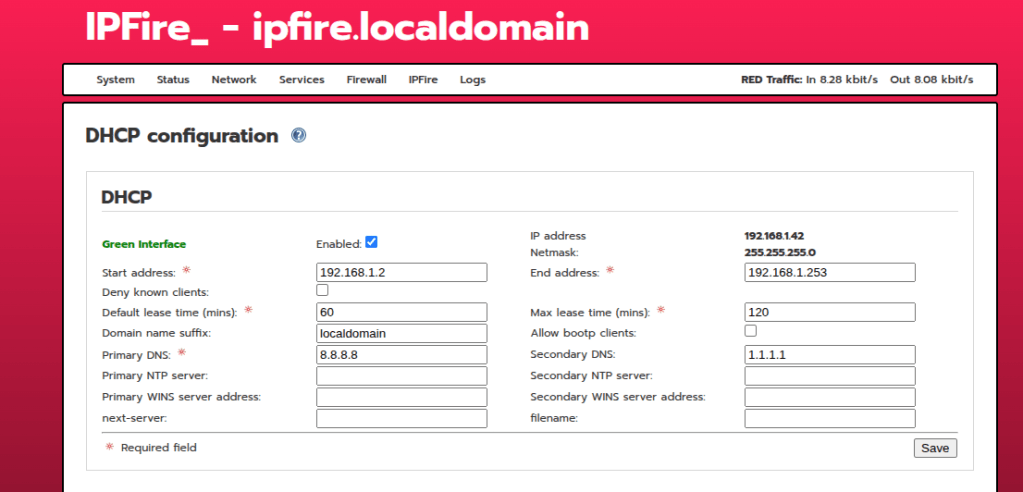The image size is (1023, 492).
Task: Click the Primary DNS input box
Action: pos(401,354)
